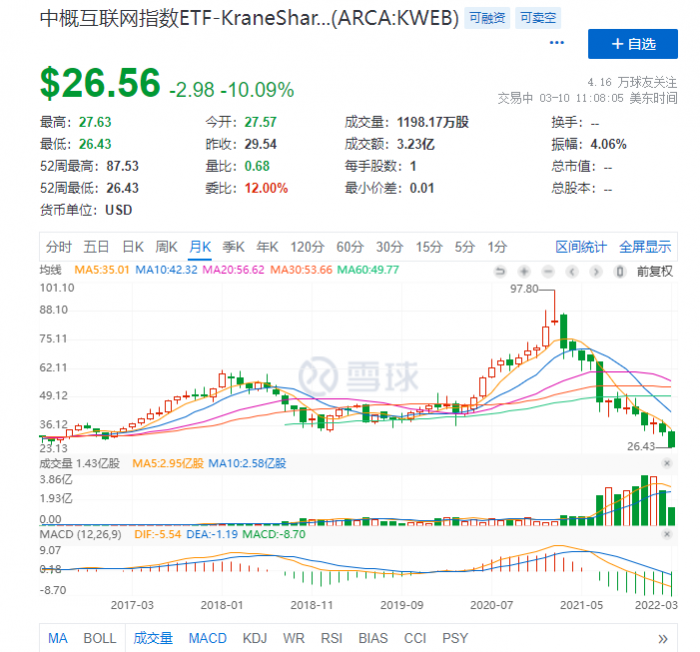Click the MA30:53.66 legend value
The height and width of the screenshot is (652, 700).
click(x=301, y=270)
